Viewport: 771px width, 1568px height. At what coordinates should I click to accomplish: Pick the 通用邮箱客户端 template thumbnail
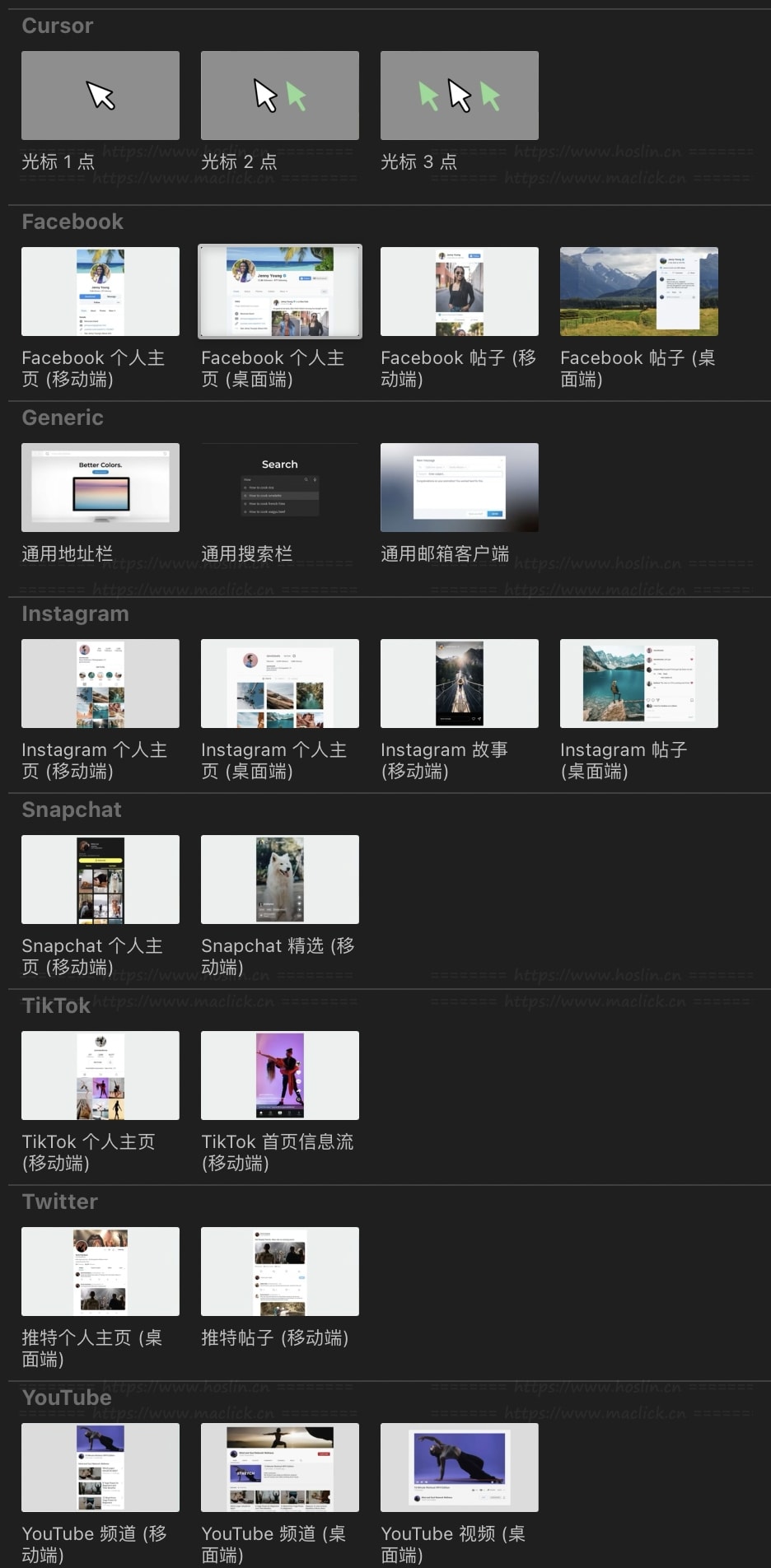coord(460,488)
